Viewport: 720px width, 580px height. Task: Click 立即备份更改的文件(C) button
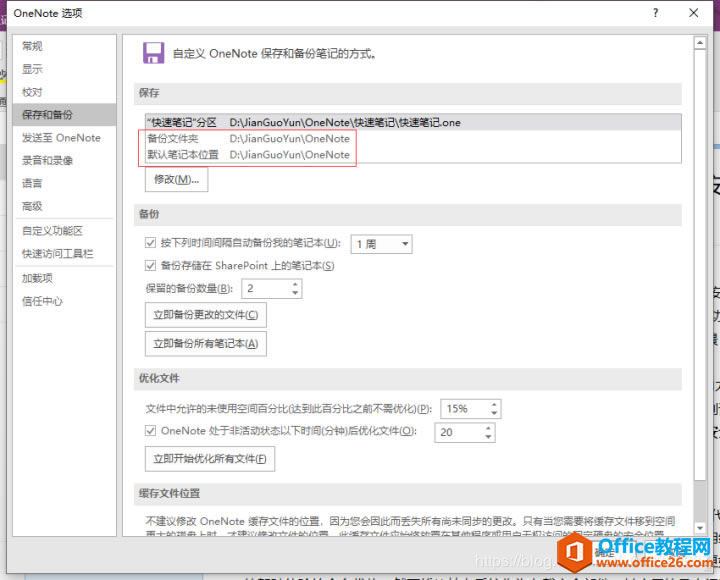pyautogui.click(x=206, y=315)
